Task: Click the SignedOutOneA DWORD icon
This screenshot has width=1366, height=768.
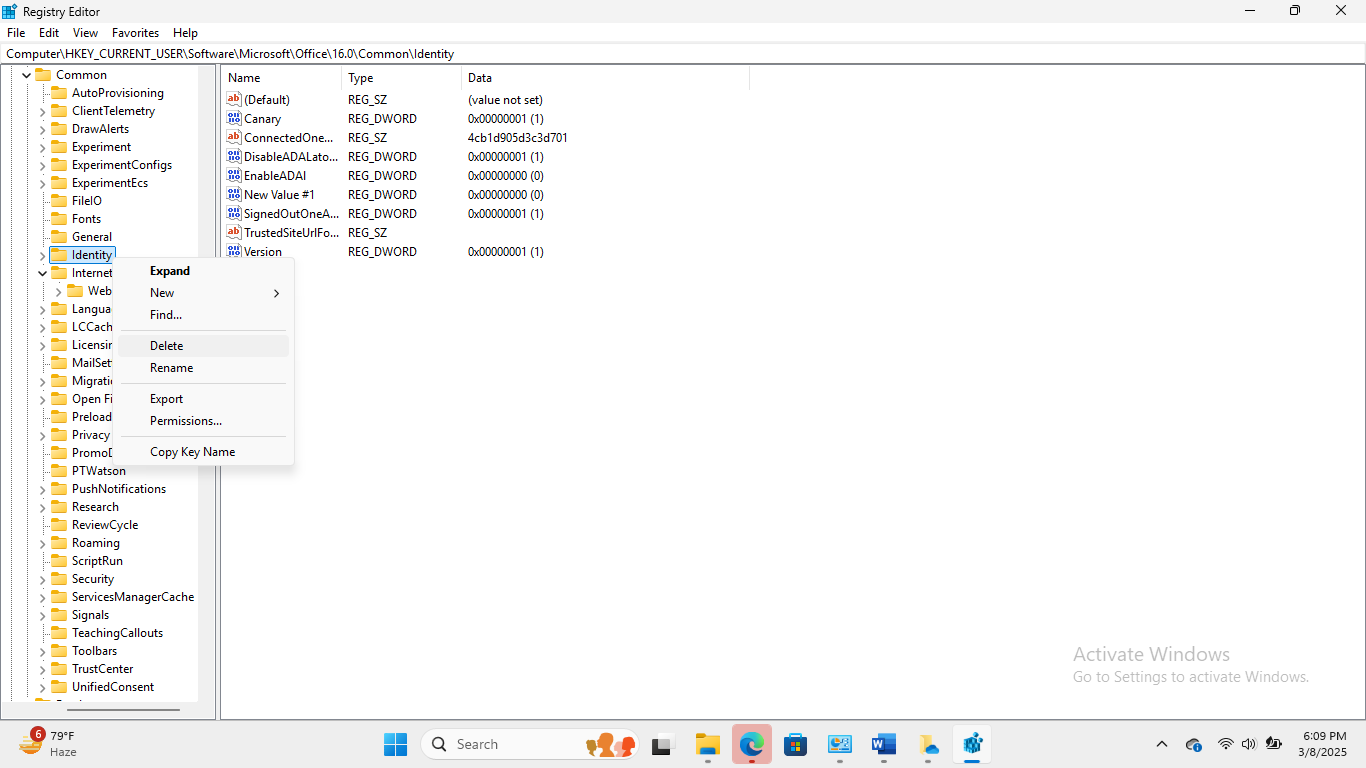Action: [234, 213]
